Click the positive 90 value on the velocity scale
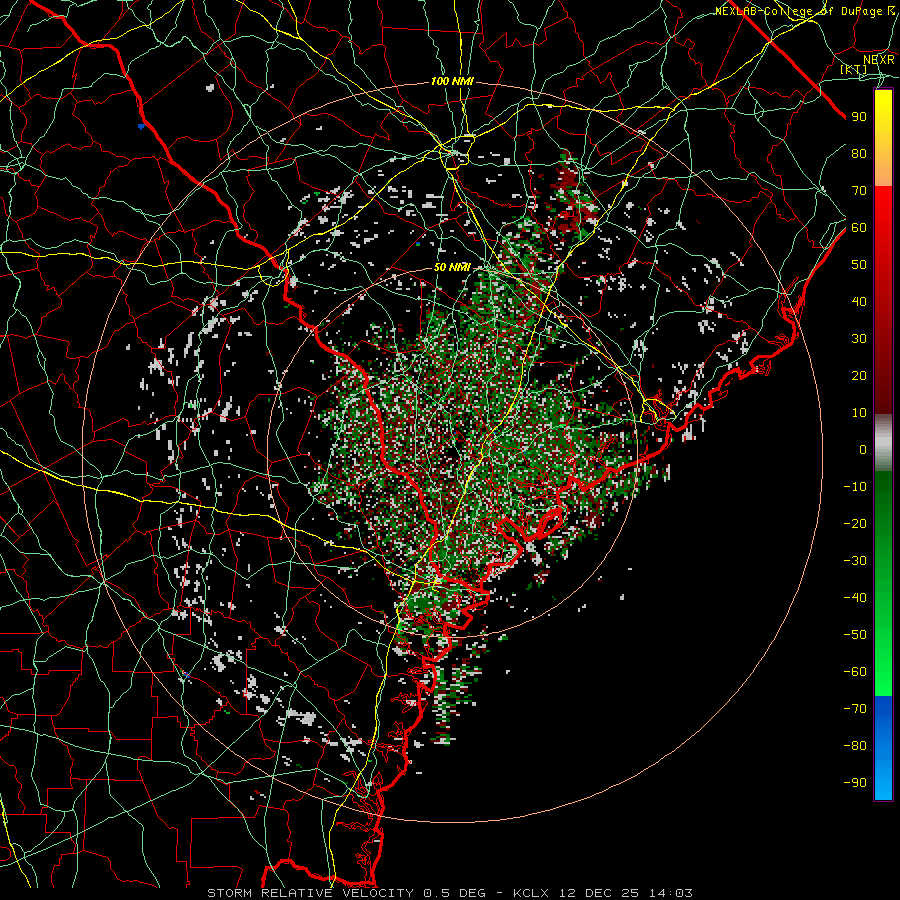Viewport: 900px width, 900px height. [859, 117]
